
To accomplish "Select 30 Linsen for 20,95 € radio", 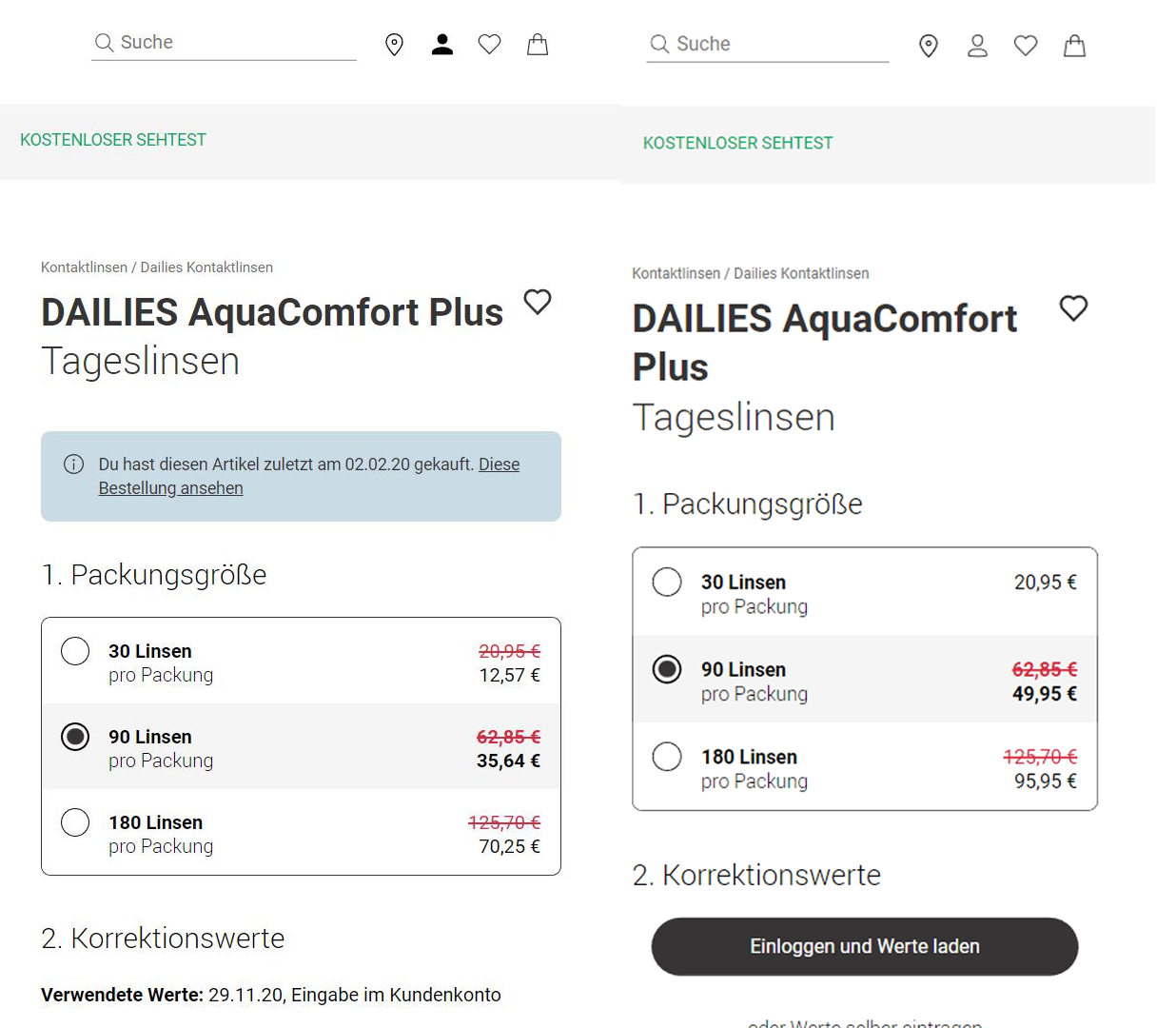I will (667, 582).
